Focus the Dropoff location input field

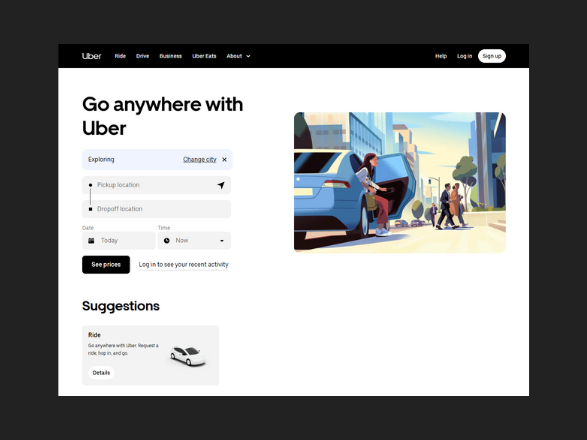coord(156,209)
